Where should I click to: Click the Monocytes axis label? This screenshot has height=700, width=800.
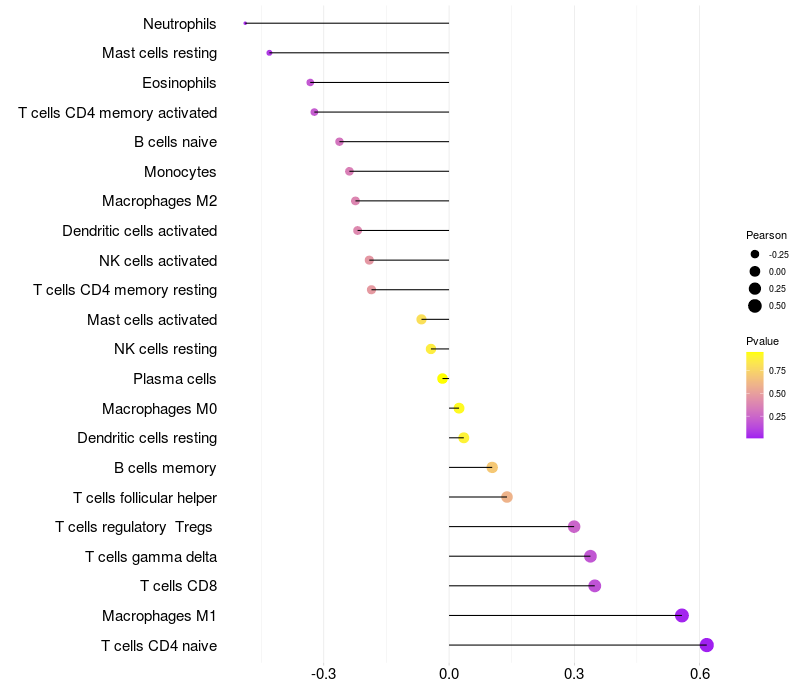coord(180,172)
